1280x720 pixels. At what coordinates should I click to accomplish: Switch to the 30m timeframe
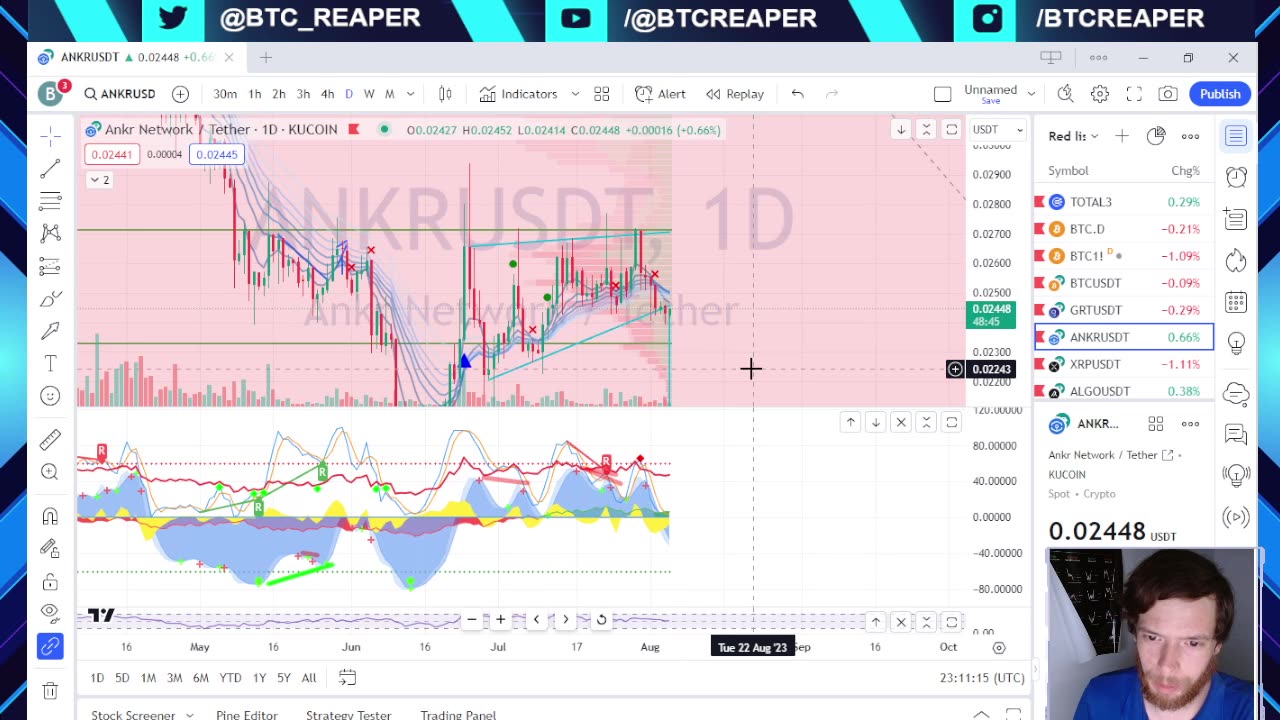pos(225,94)
